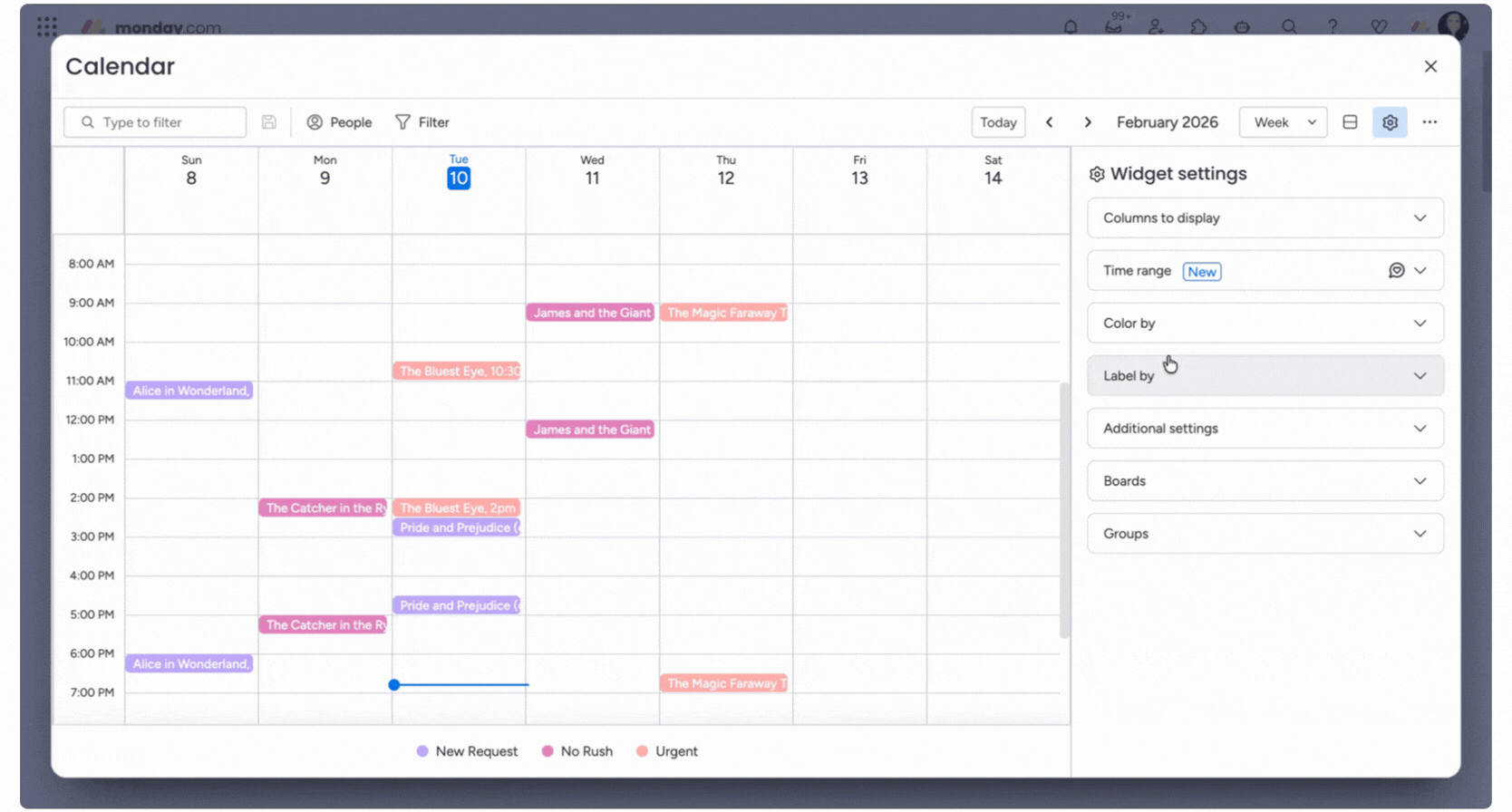The width and height of the screenshot is (1512, 812).
Task: Expand the Columns to display section
Action: tap(1265, 218)
